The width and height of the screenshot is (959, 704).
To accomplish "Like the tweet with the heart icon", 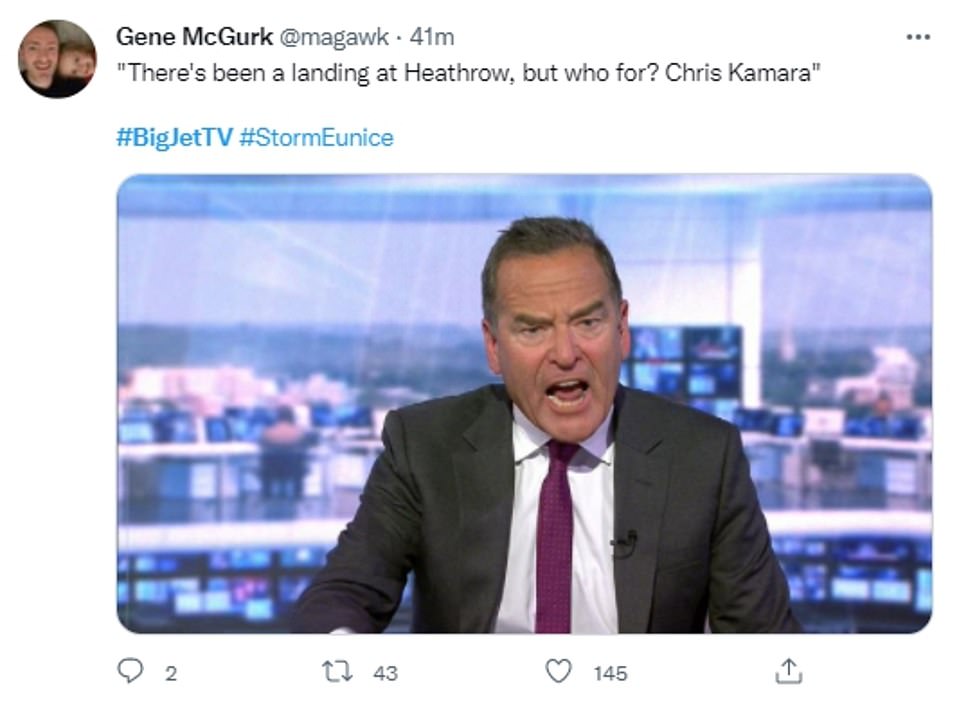I will pyautogui.click(x=558, y=672).
